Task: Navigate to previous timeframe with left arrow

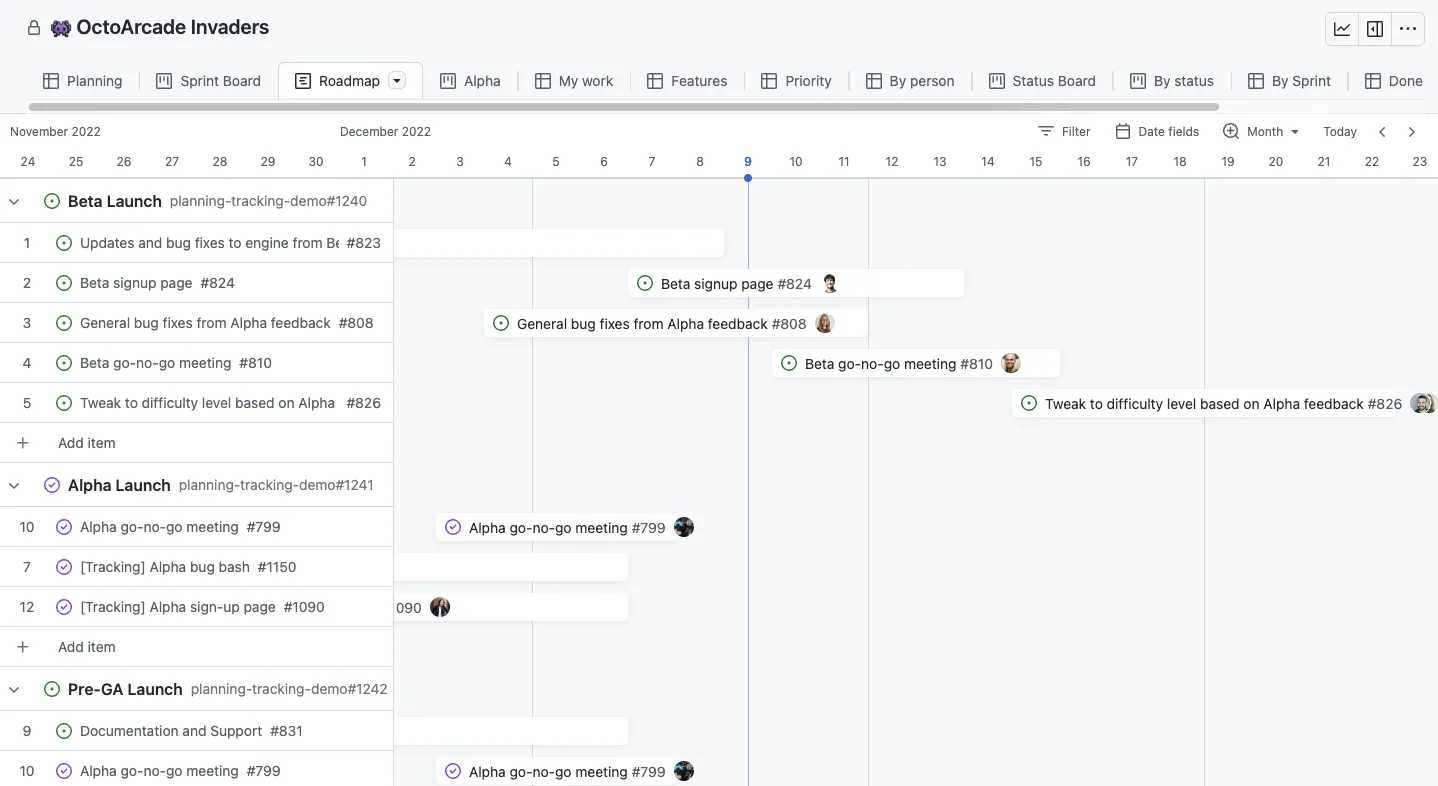Action: (1382, 131)
